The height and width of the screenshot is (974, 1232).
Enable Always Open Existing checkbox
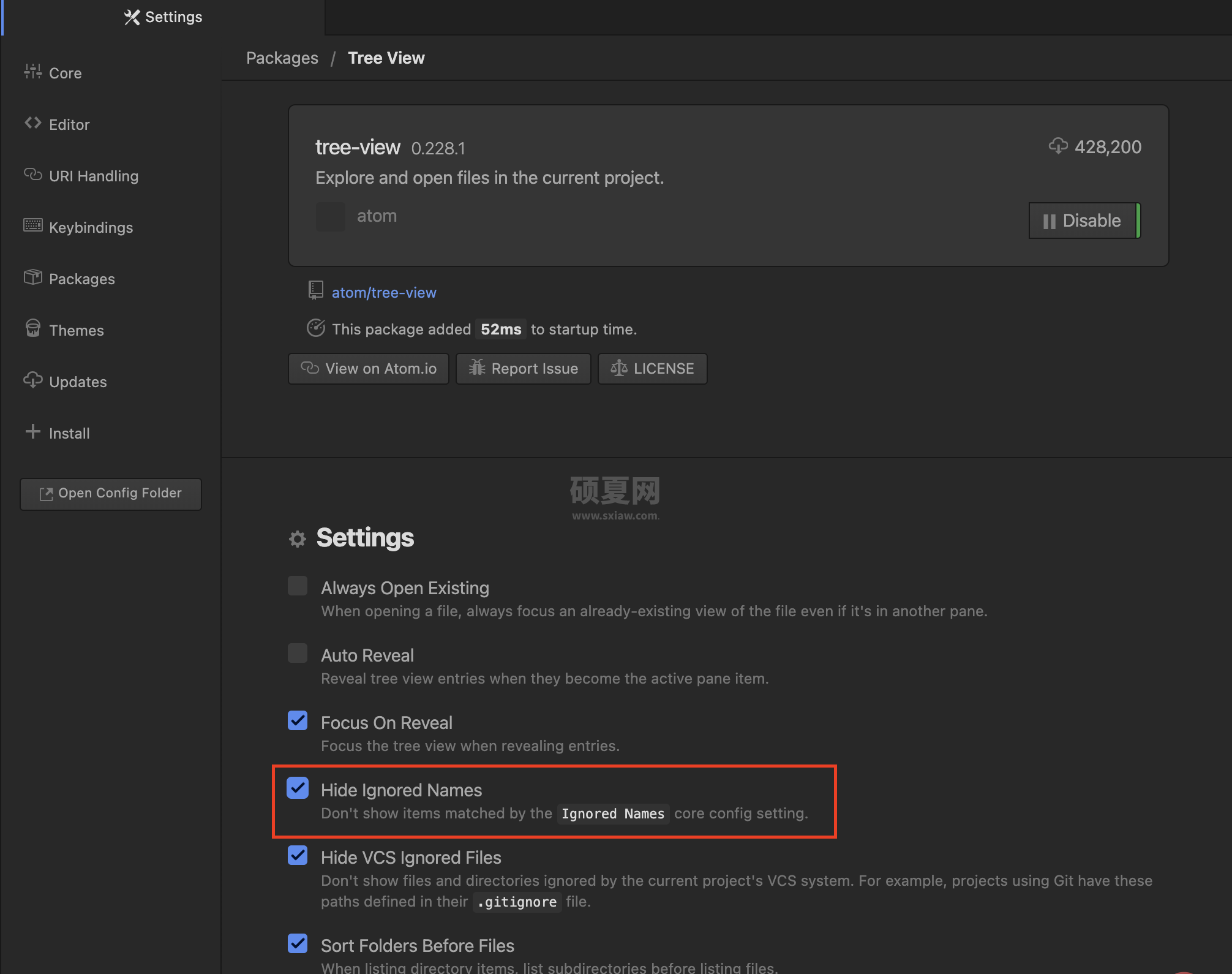[x=298, y=586]
